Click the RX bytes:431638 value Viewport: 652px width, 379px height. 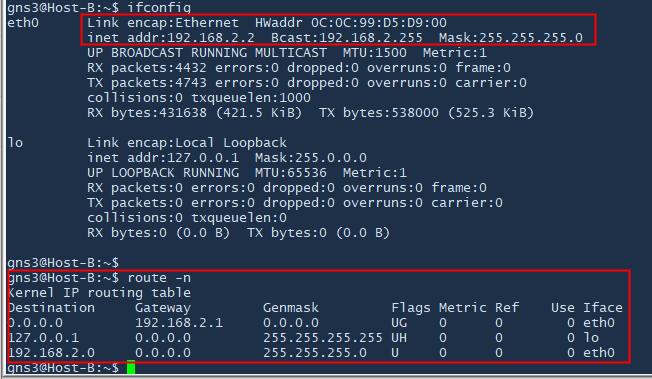(x=147, y=113)
